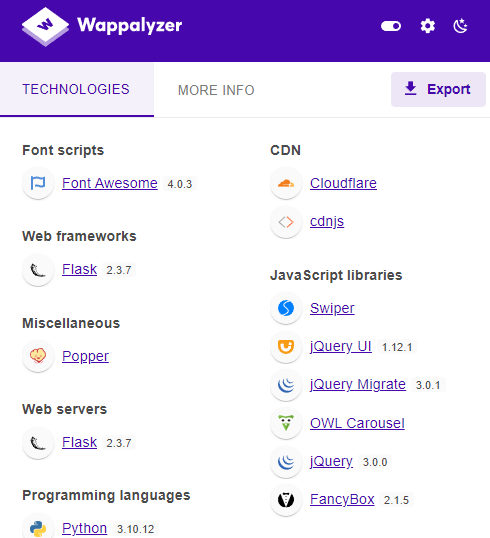Open the cdnjs link
The image size is (490, 538).
pyautogui.click(x=327, y=222)
